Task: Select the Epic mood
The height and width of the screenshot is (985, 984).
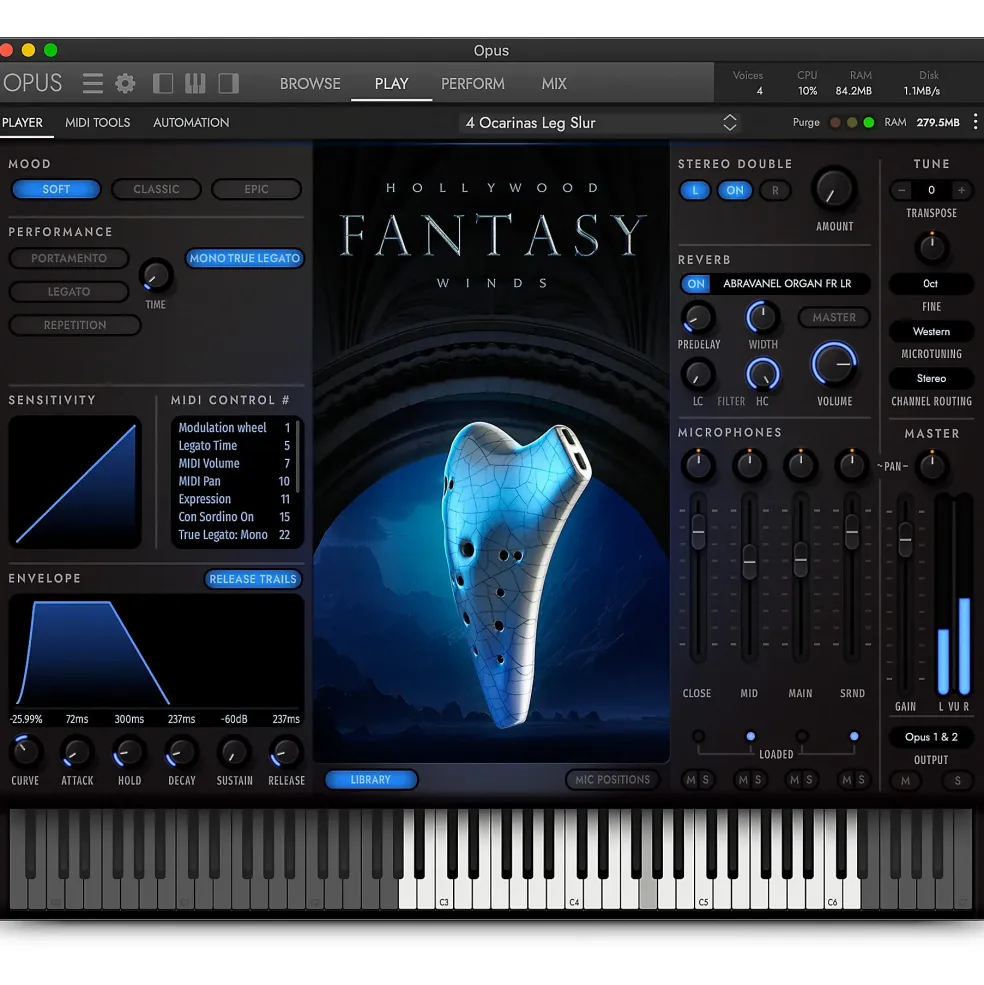Action: click(x=256, y=189)
